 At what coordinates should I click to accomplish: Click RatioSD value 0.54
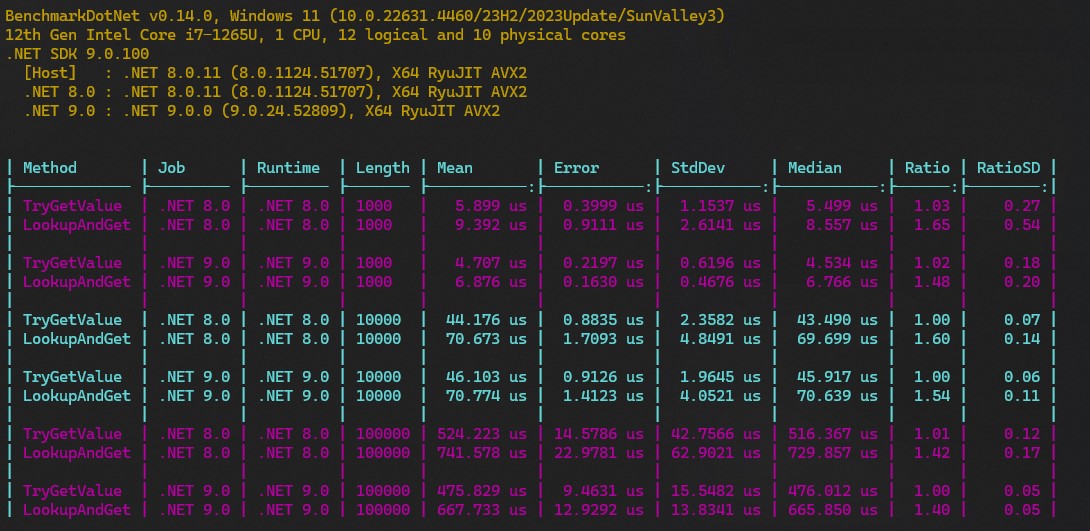point(1023,224)
